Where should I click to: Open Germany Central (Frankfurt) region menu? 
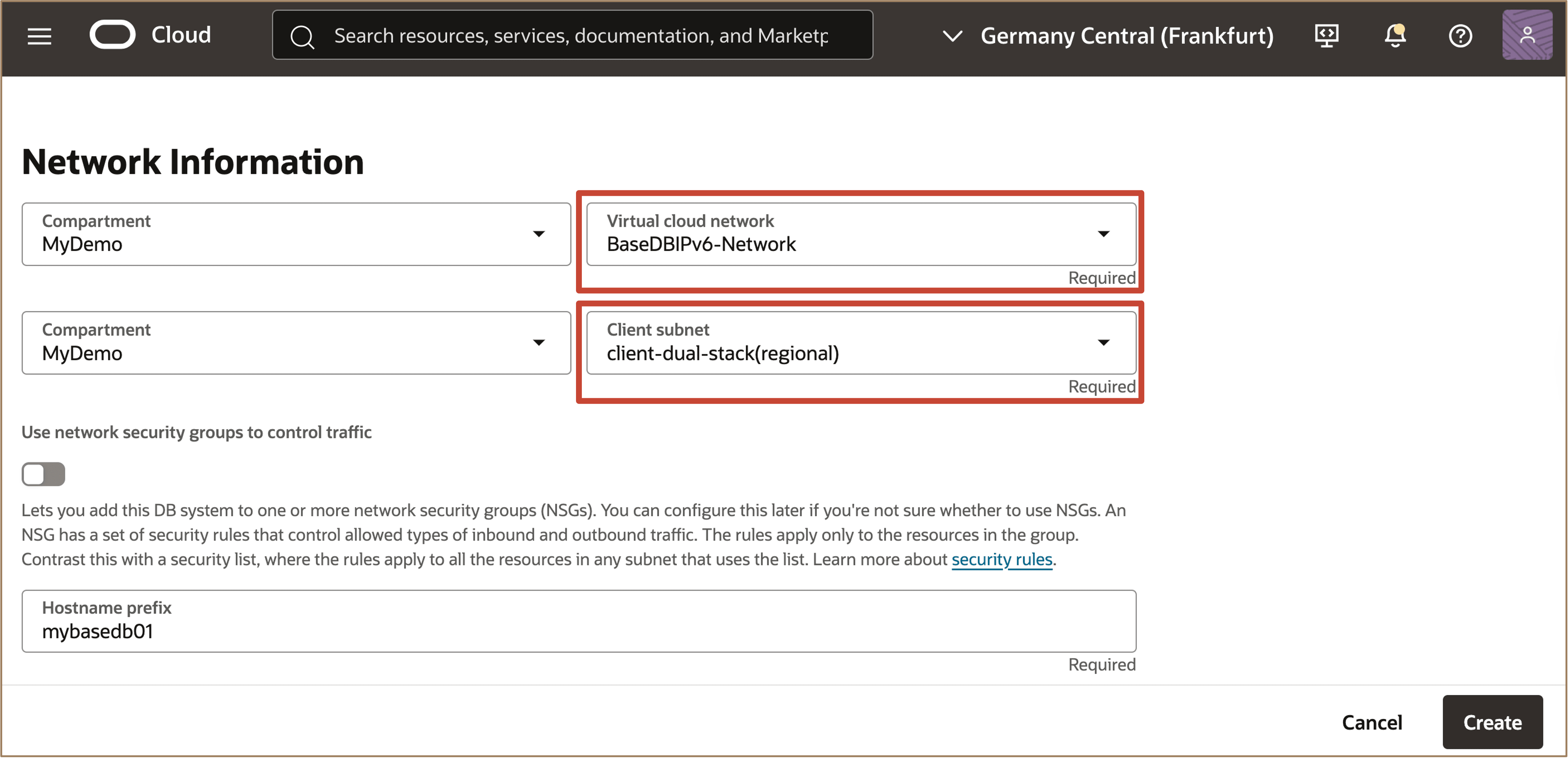pos(1126,36)
